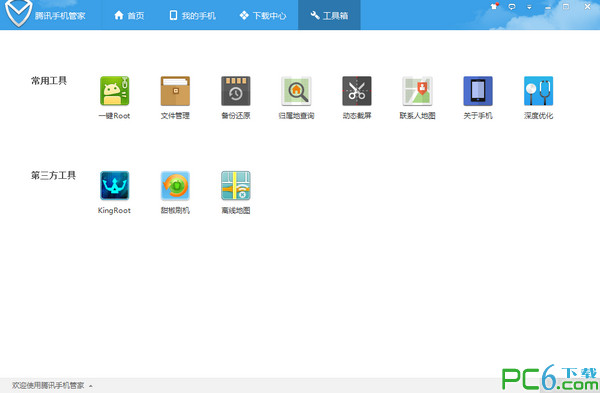Image resolution: width=600 pixels, height=393 pixels.
Task: Open the feedback speech bubble icon
Action: point(512,7)
